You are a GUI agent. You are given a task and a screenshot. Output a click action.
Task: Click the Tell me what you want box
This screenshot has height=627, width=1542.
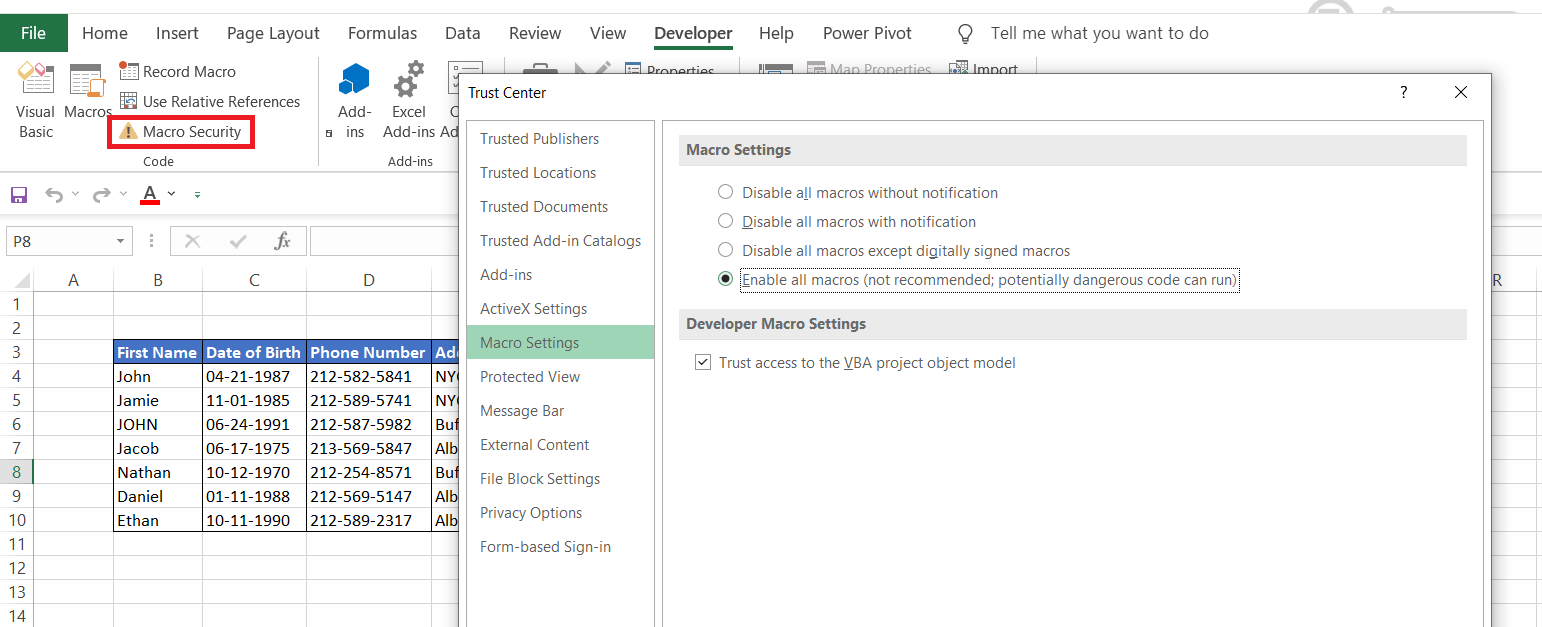click(1099, 33)
